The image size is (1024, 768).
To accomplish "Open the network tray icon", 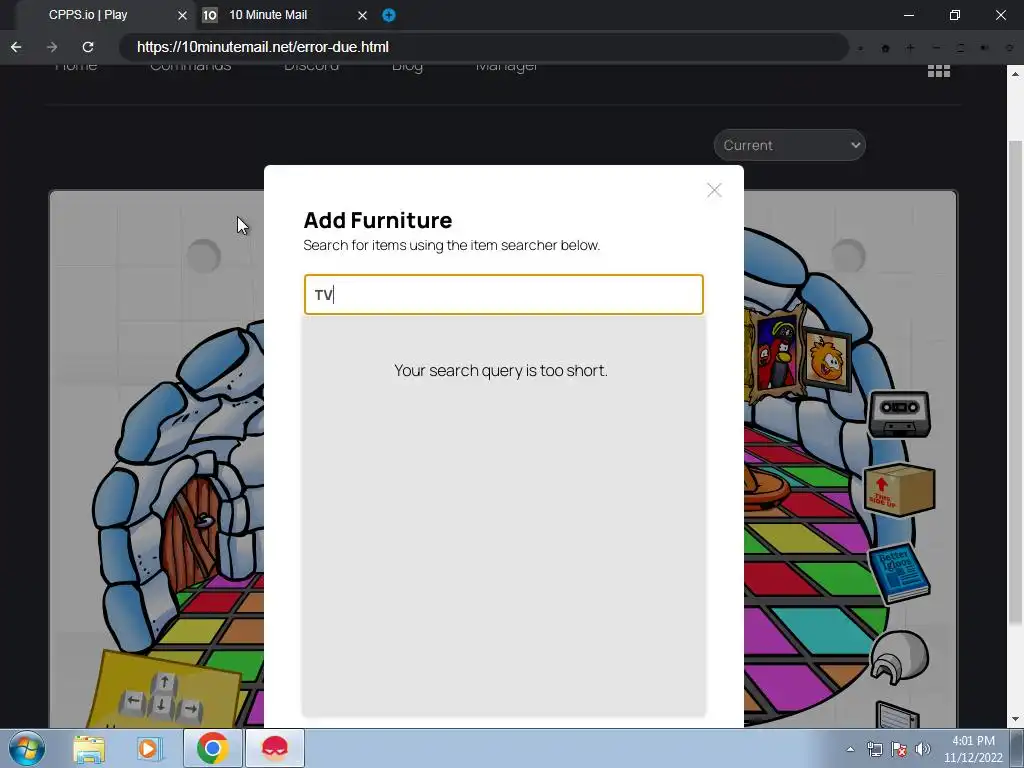I will point(874,749).
